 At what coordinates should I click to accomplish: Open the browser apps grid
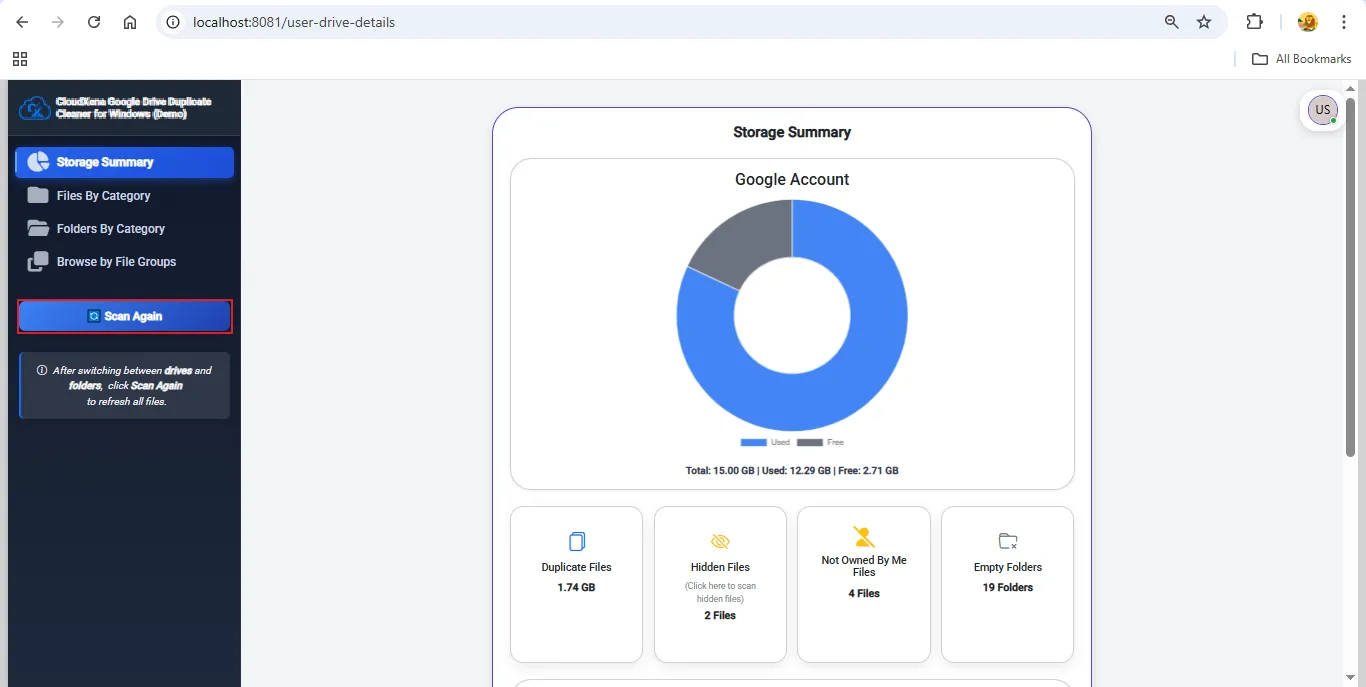[20, 59]
